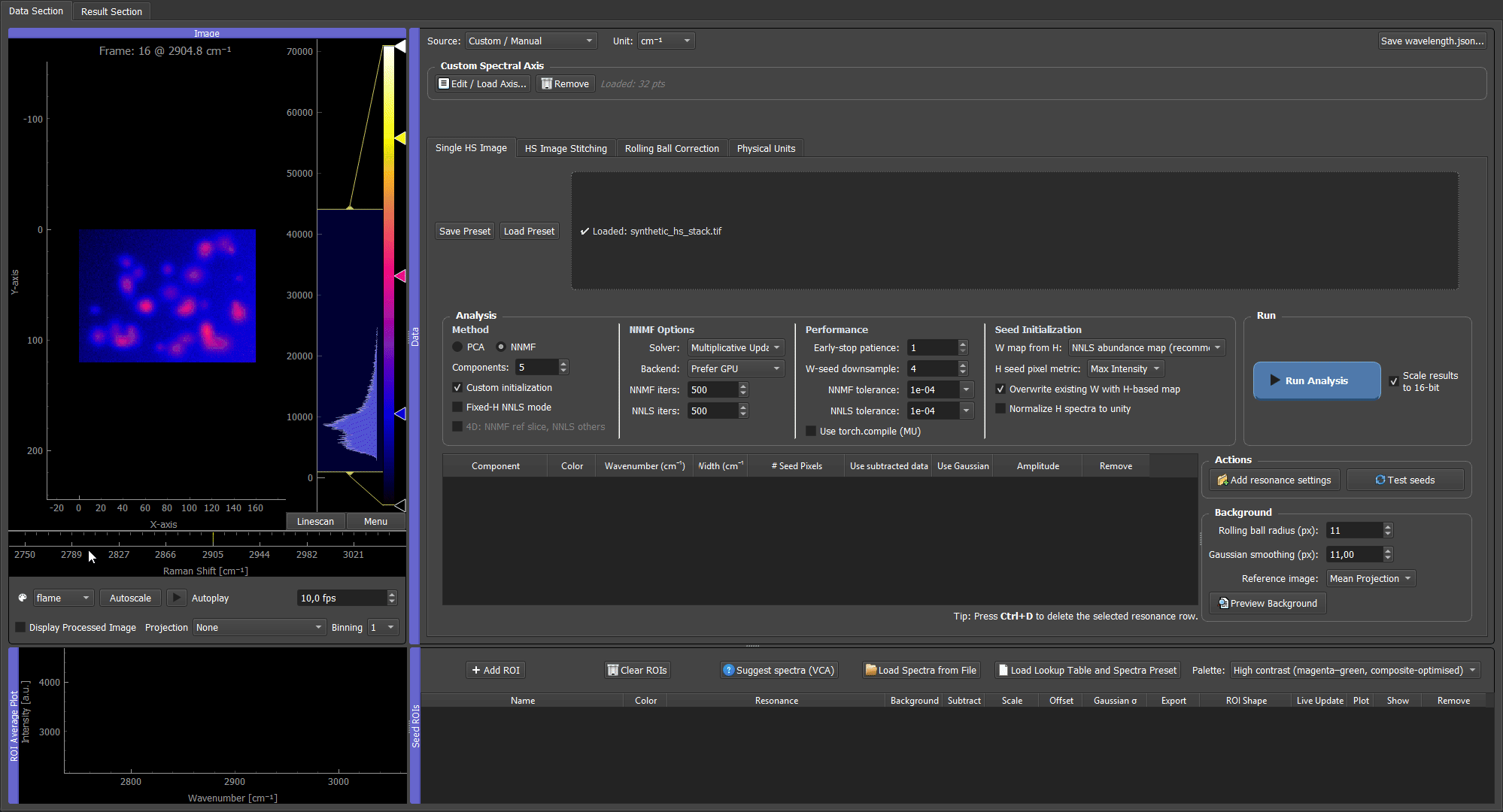Click the trash icon on Remove axis button

547,83
